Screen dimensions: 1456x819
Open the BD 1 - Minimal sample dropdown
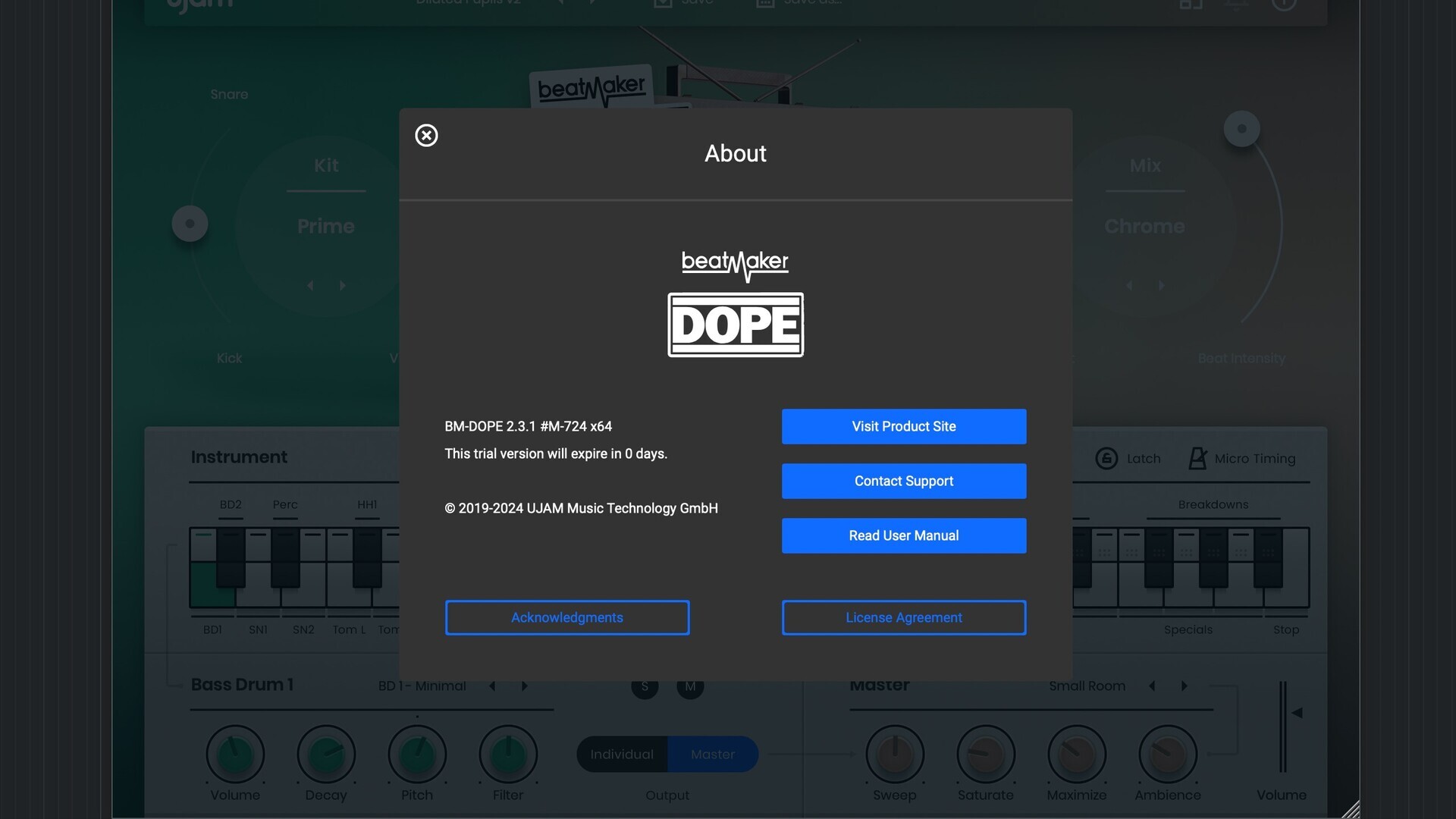[x=422, y=686]
